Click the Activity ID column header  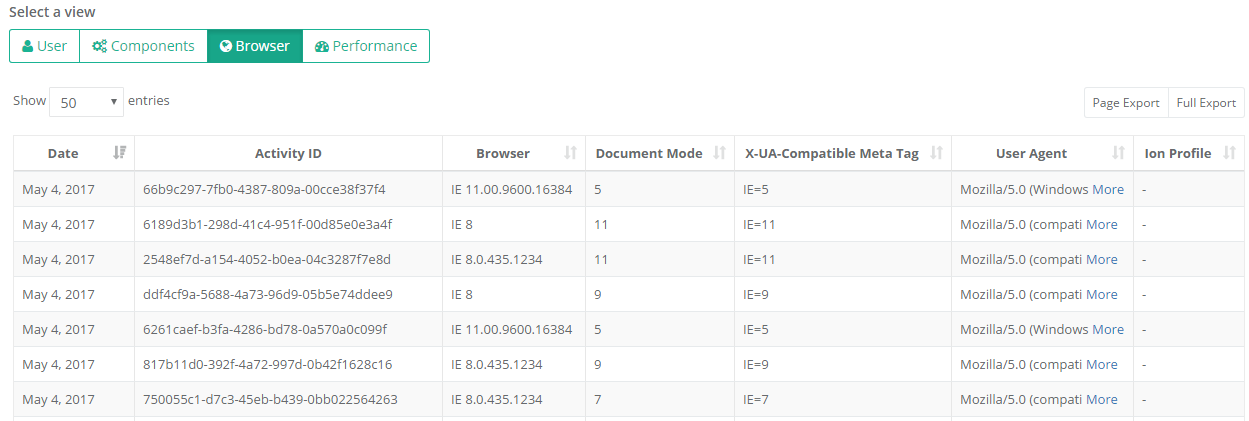click(x=288, y=153)
